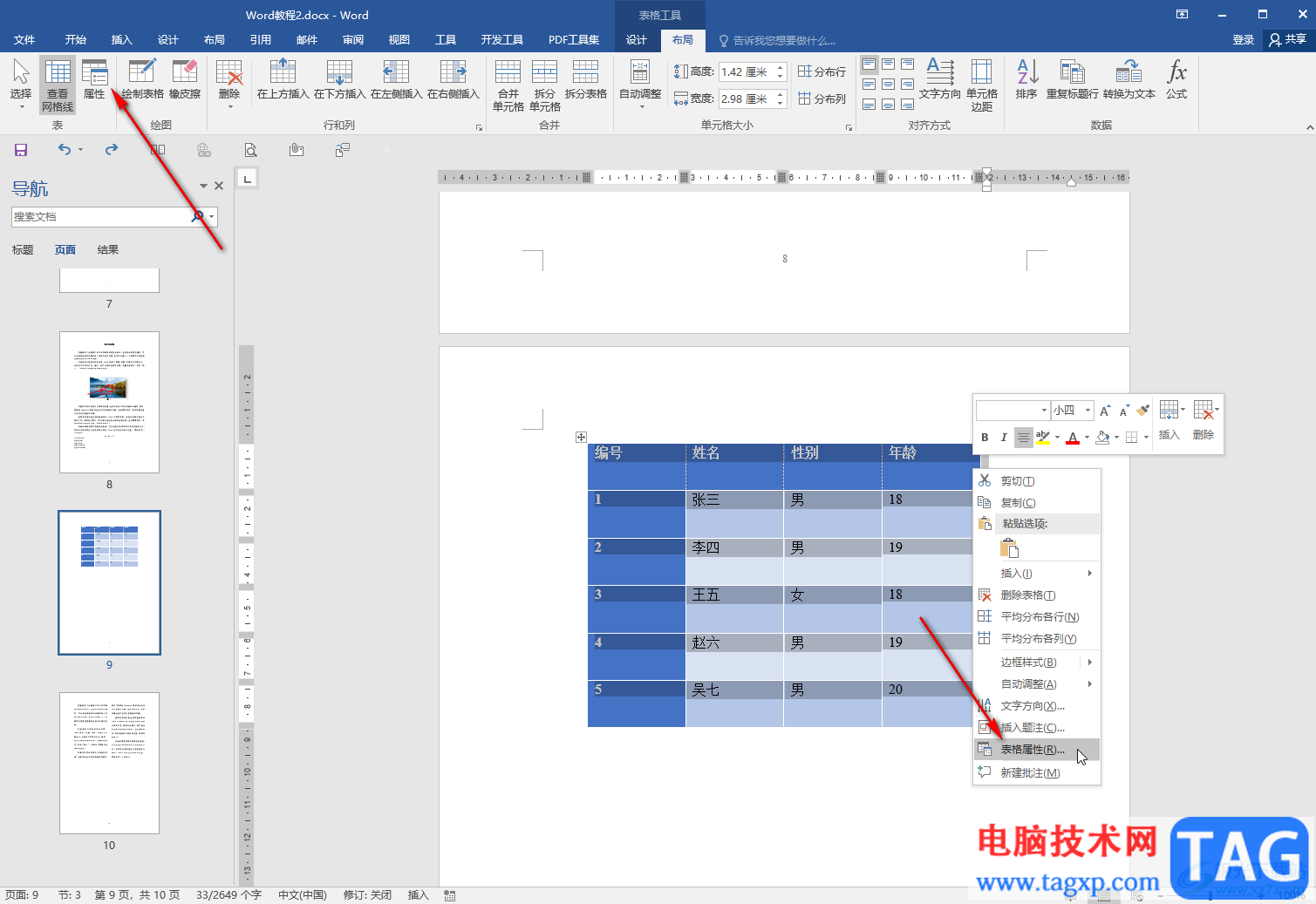Increase row height stepper arrow
This screenshot has width=1316, height=904.
781,67
